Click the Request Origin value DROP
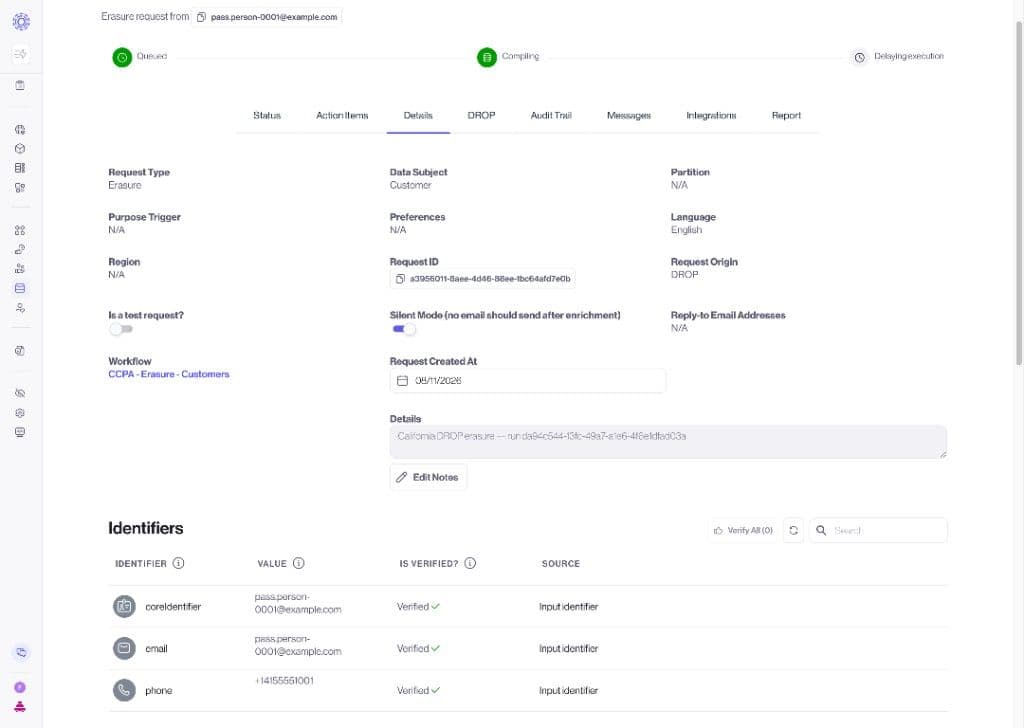 coord(684,274)
